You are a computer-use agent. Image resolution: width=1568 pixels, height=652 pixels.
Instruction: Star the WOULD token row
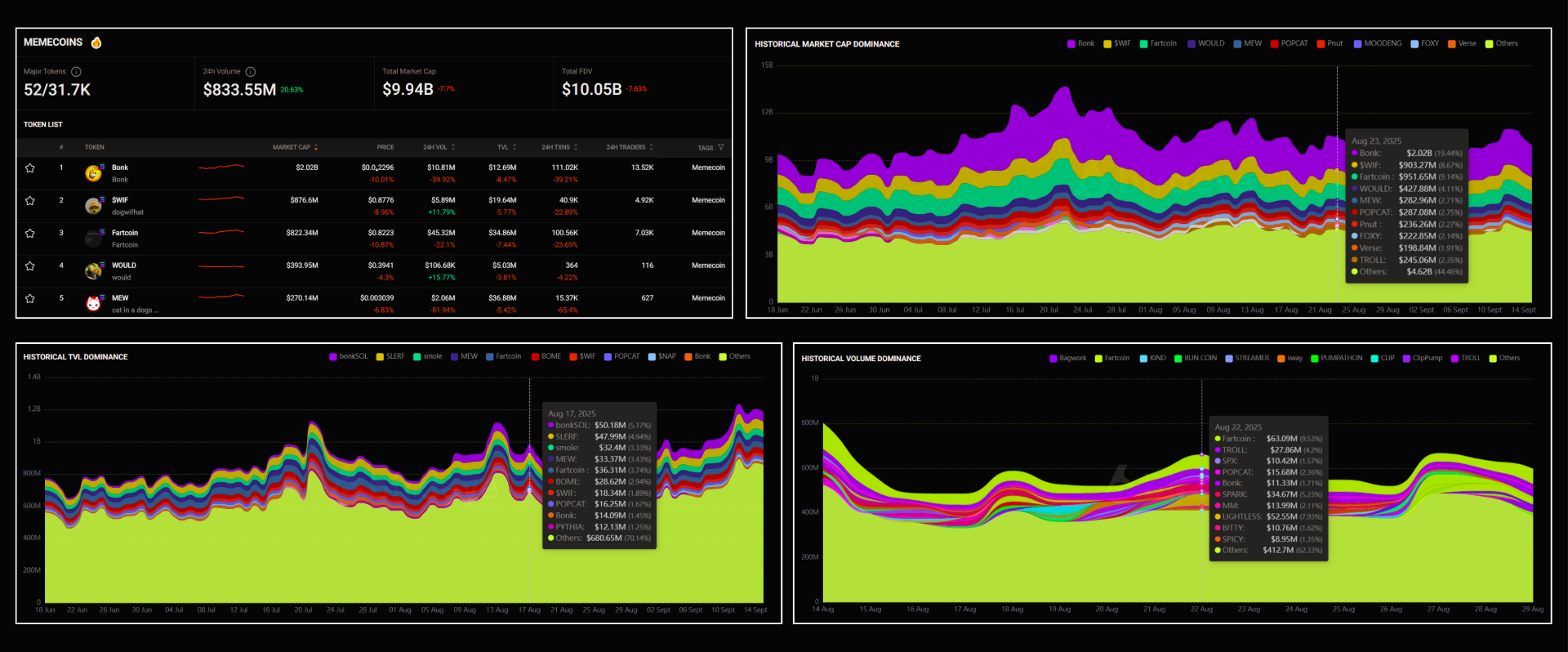click(x=30, y=266)
